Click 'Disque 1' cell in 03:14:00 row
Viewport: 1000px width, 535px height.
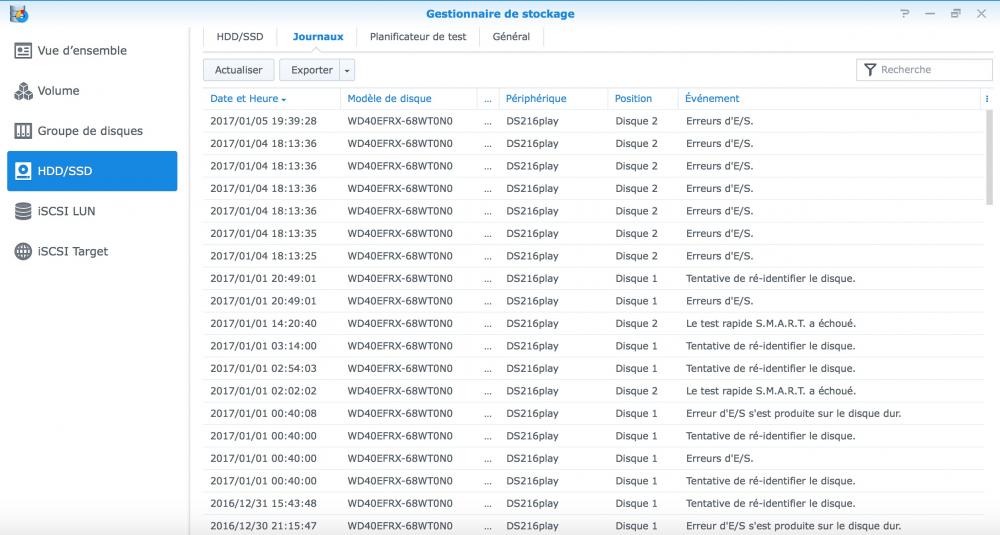[636, 346]
